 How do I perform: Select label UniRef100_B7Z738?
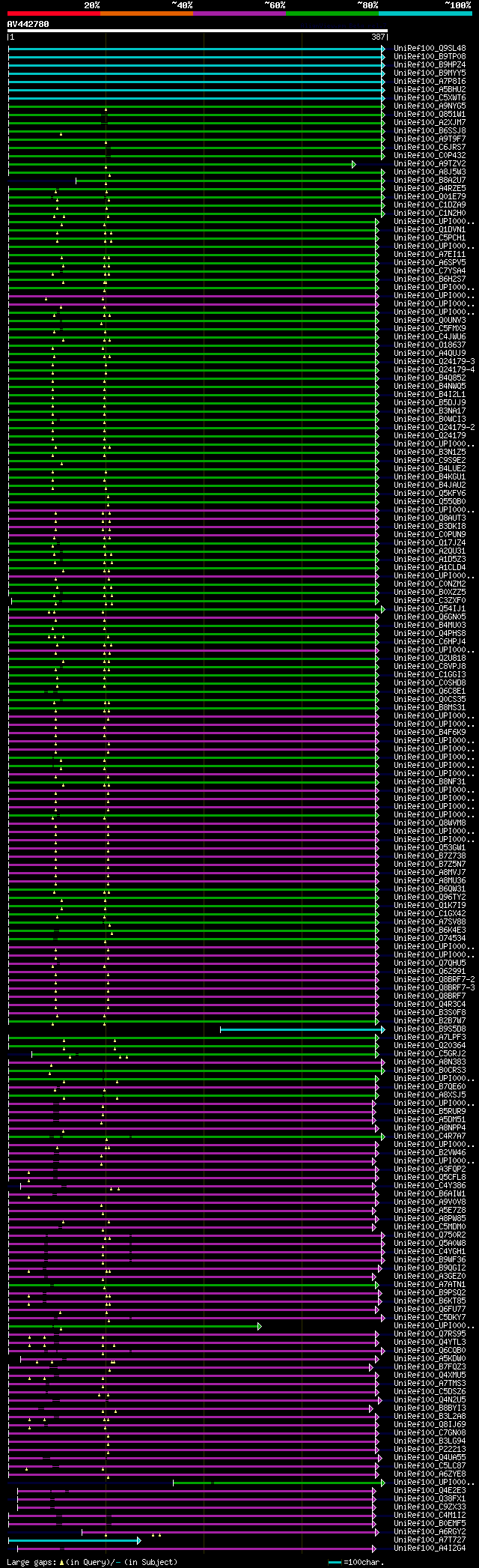click(x=430, y=856)
